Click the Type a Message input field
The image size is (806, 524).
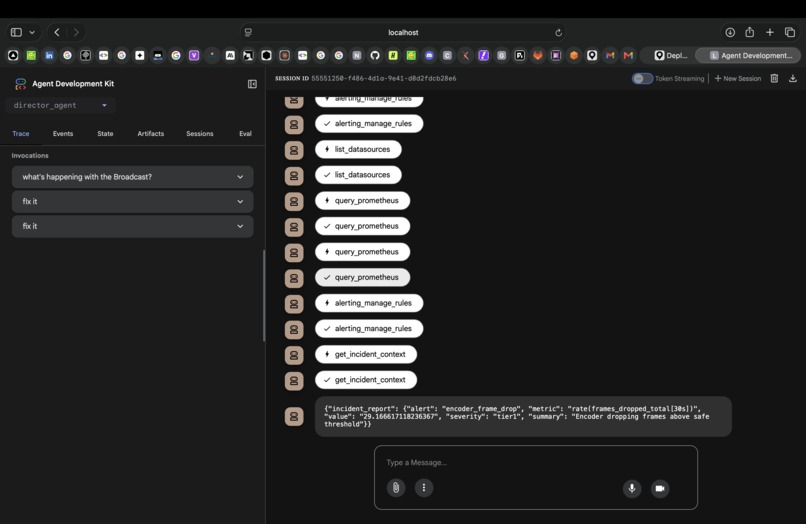point(536,462)
